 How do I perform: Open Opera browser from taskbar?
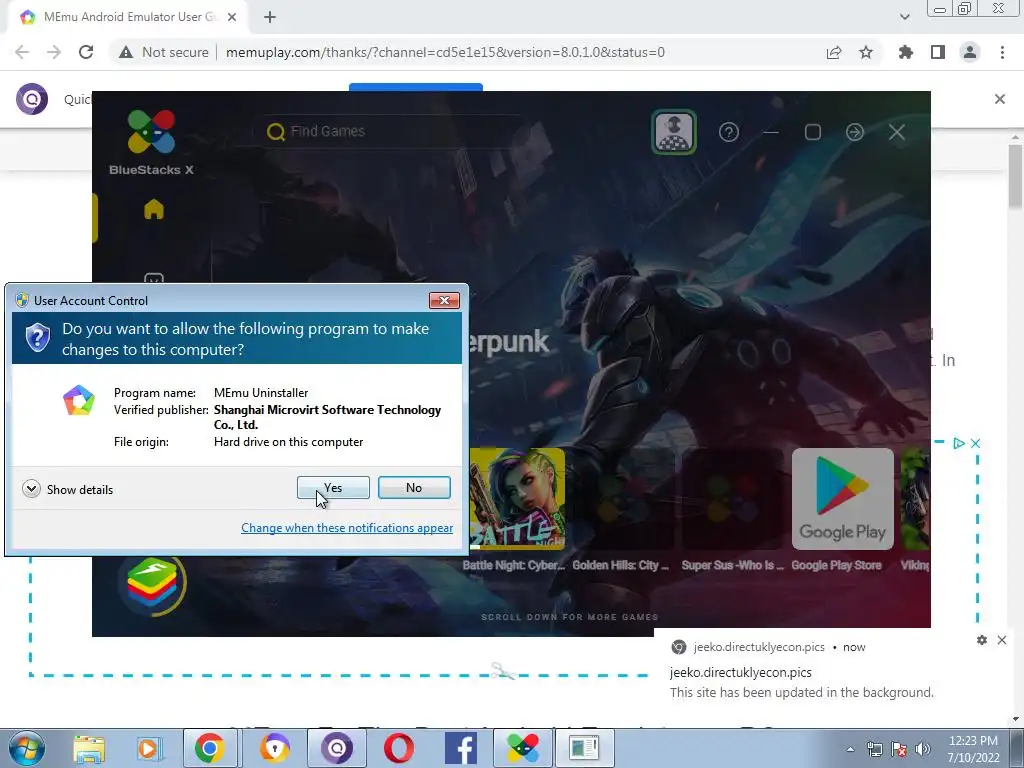(x=398, y=748)
